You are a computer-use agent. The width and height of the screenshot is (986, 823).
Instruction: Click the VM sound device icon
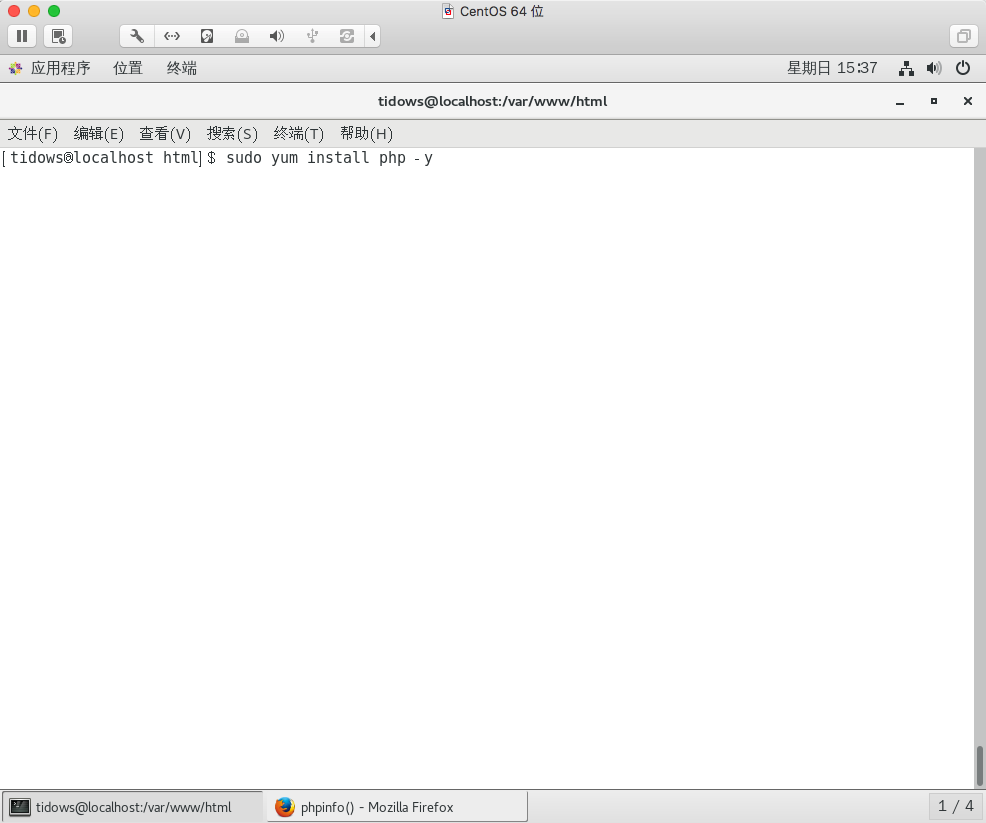point(277,36)
